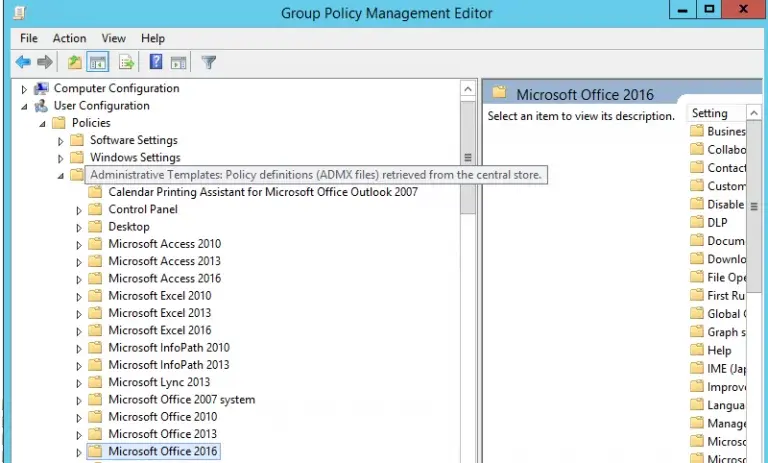Click the Back arrow toolbar icon
Image resolution: width=768 pixels, height=463 pixels.
(22, 62)
